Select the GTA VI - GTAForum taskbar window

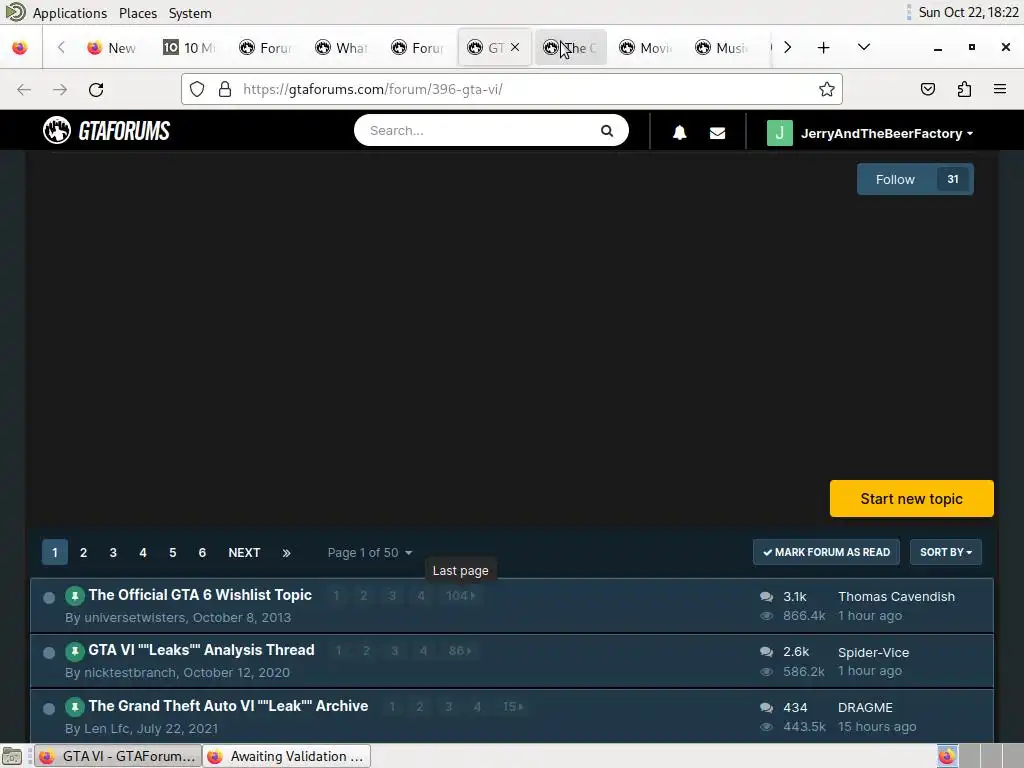pos(118,756)
